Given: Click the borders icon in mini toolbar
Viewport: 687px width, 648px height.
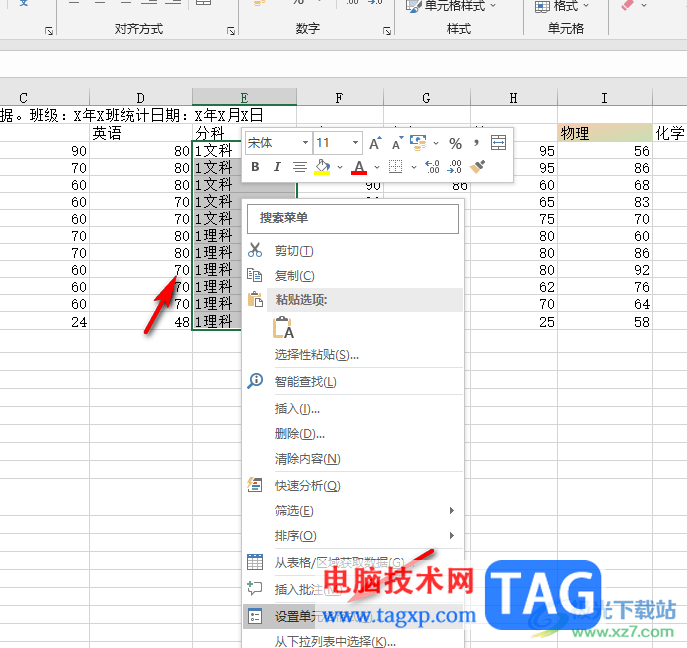Looking at the screenshot, I should coord(396,167).
